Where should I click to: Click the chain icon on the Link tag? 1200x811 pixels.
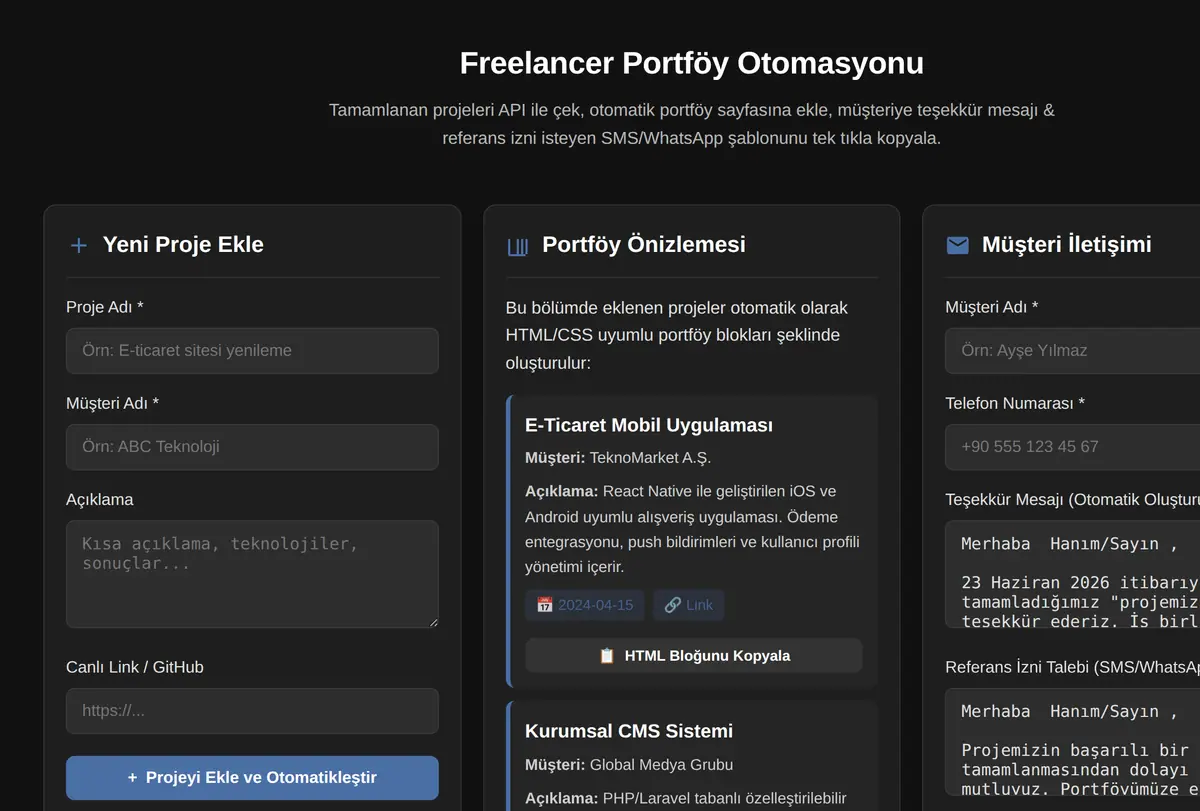click(672, 605)
